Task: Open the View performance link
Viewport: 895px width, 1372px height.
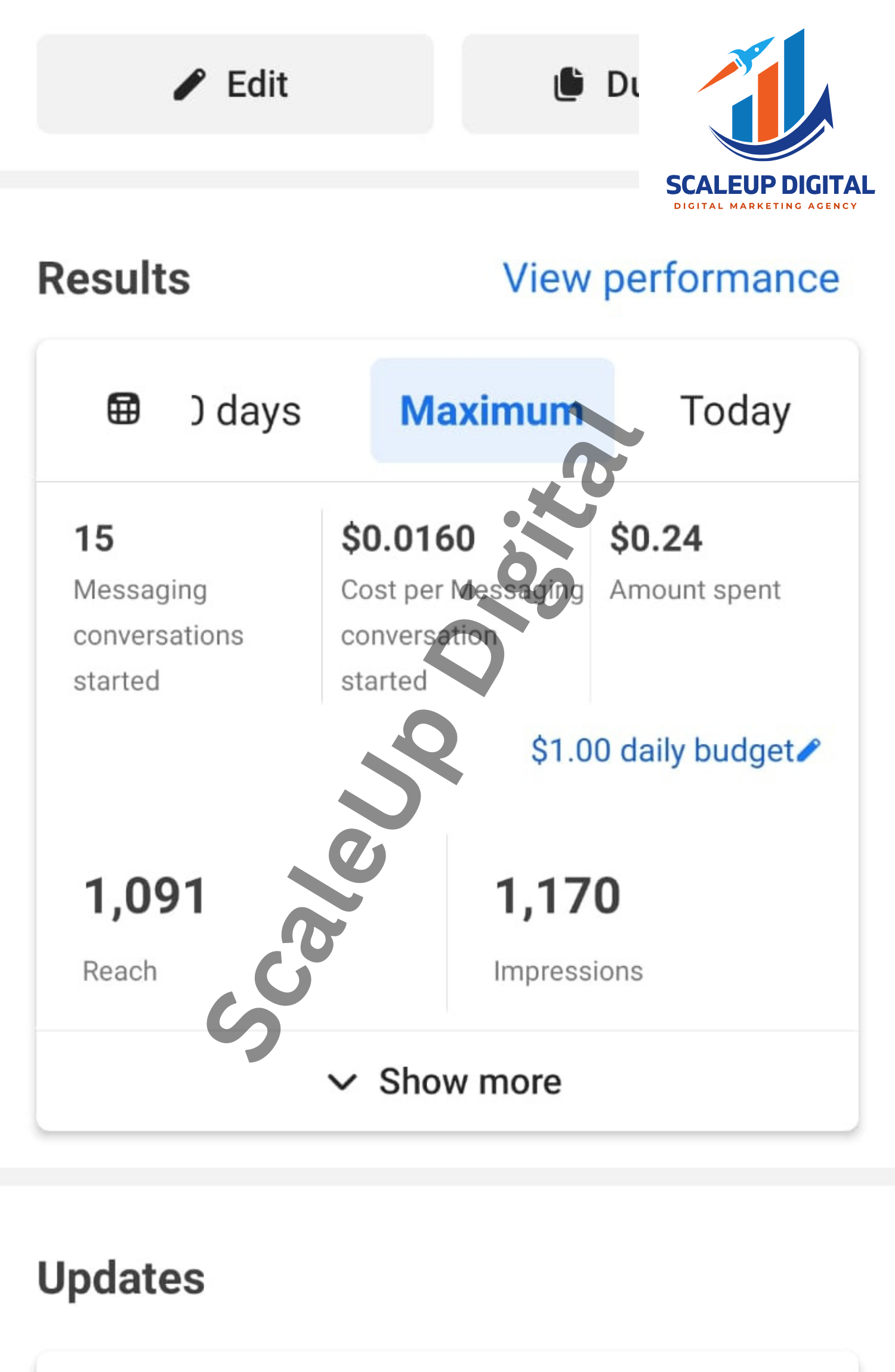Action: point(671,279)
